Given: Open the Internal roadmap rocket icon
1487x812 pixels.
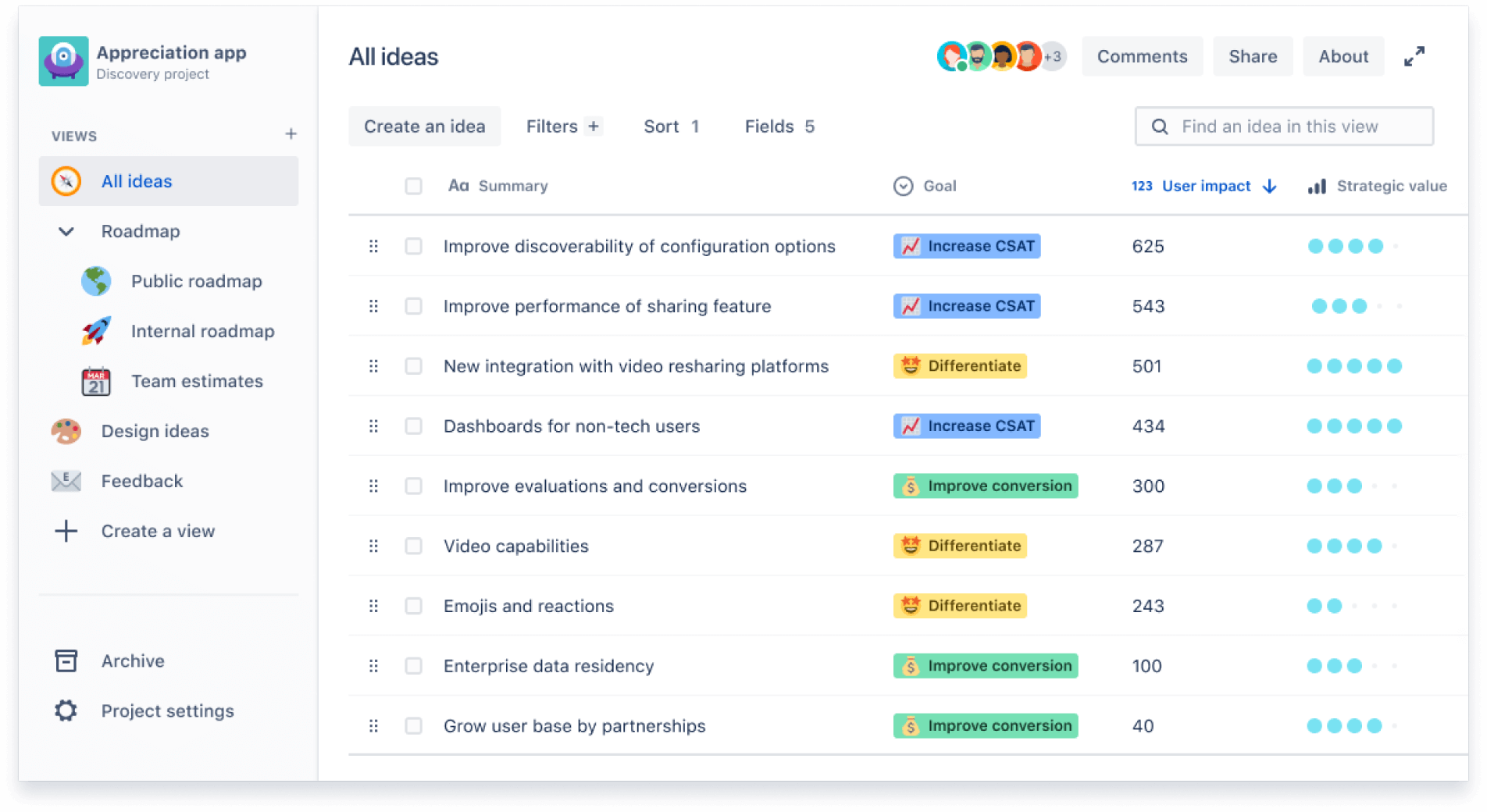Looking at the screenshot, I should coord(95,331).
